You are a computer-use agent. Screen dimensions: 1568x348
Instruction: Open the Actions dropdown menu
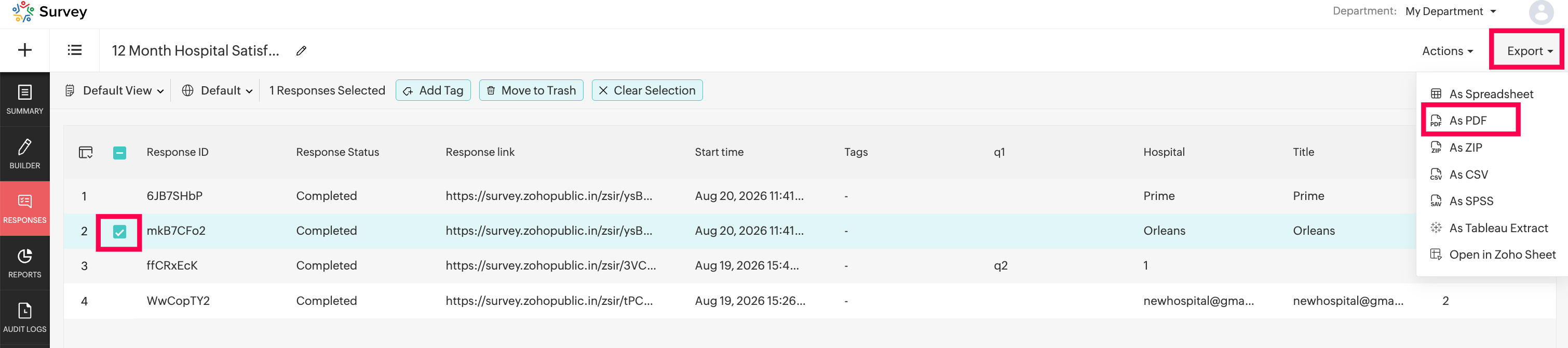[x=1447, y=51]
